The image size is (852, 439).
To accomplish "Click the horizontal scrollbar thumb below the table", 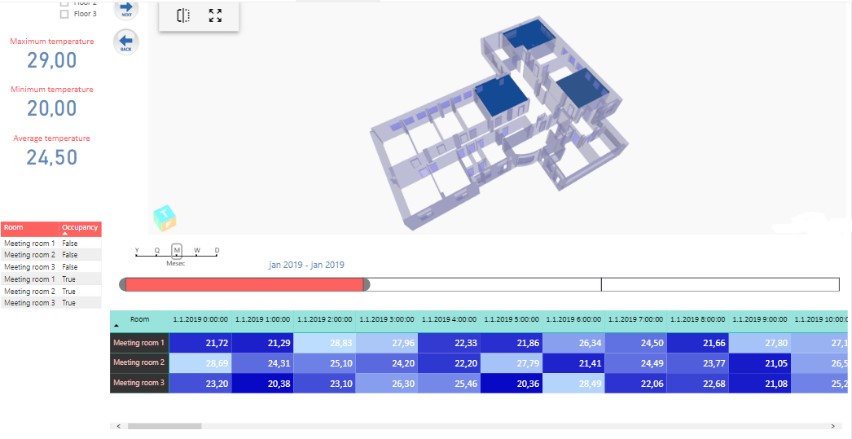I will [x=165, y=426].
